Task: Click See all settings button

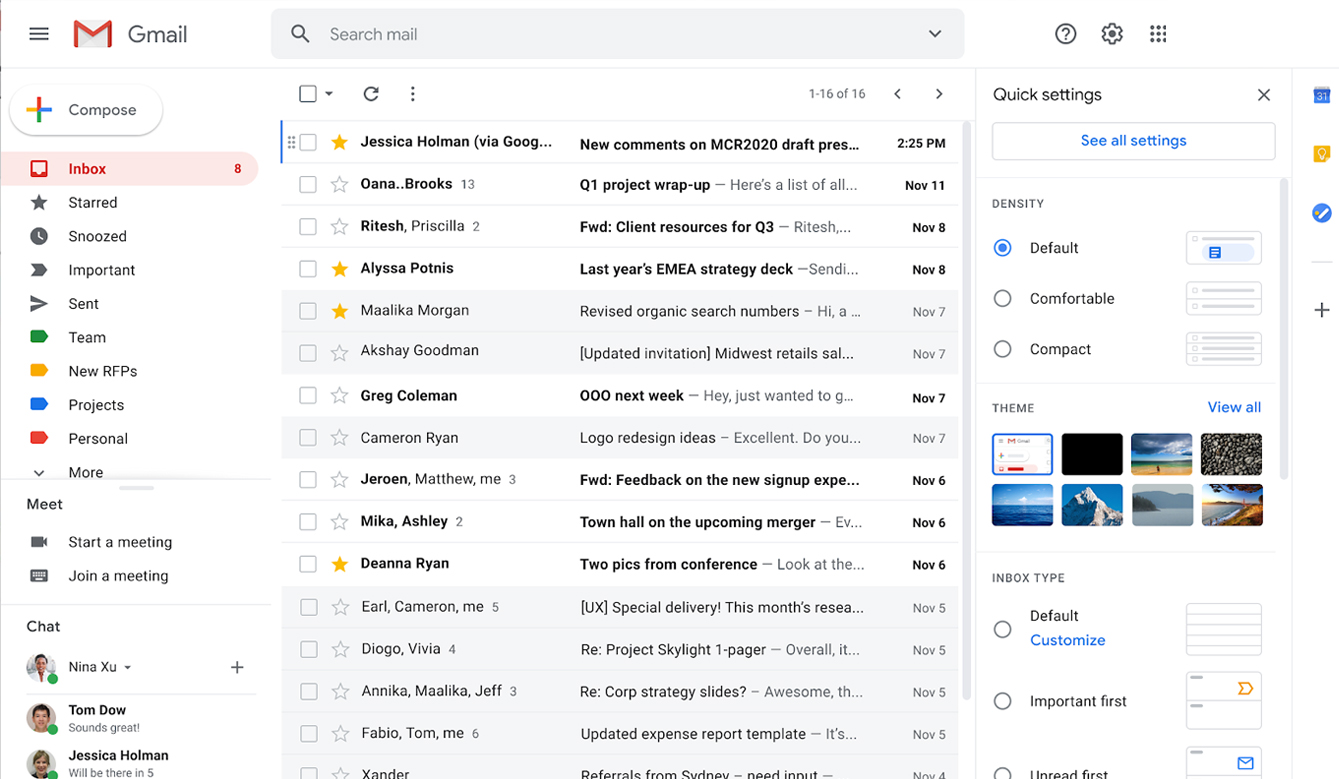Action: 1133,141
